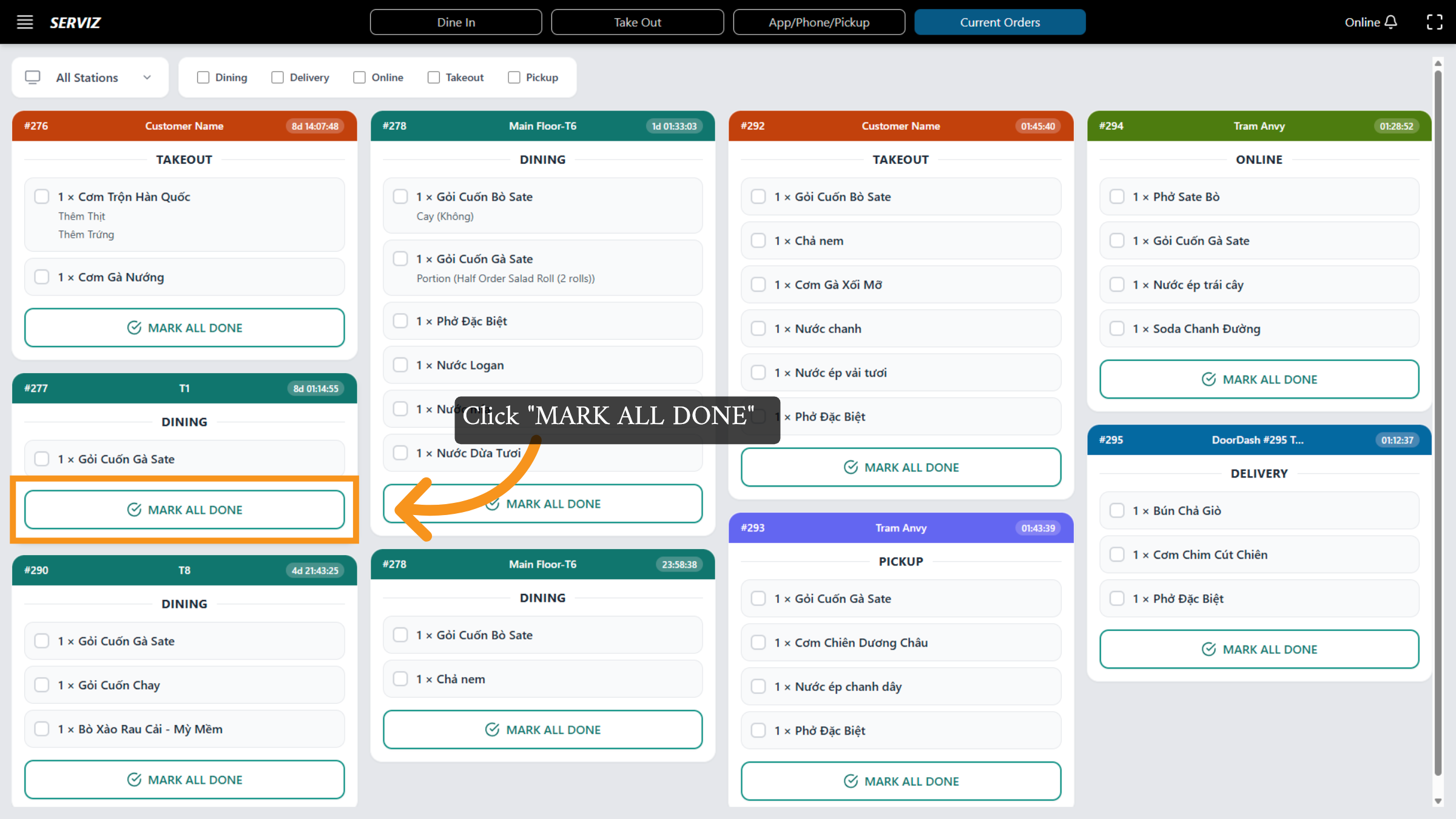Screen dimensions: 1456x819
Task: Mark all done for order #277
Action: tap(184, 510)
